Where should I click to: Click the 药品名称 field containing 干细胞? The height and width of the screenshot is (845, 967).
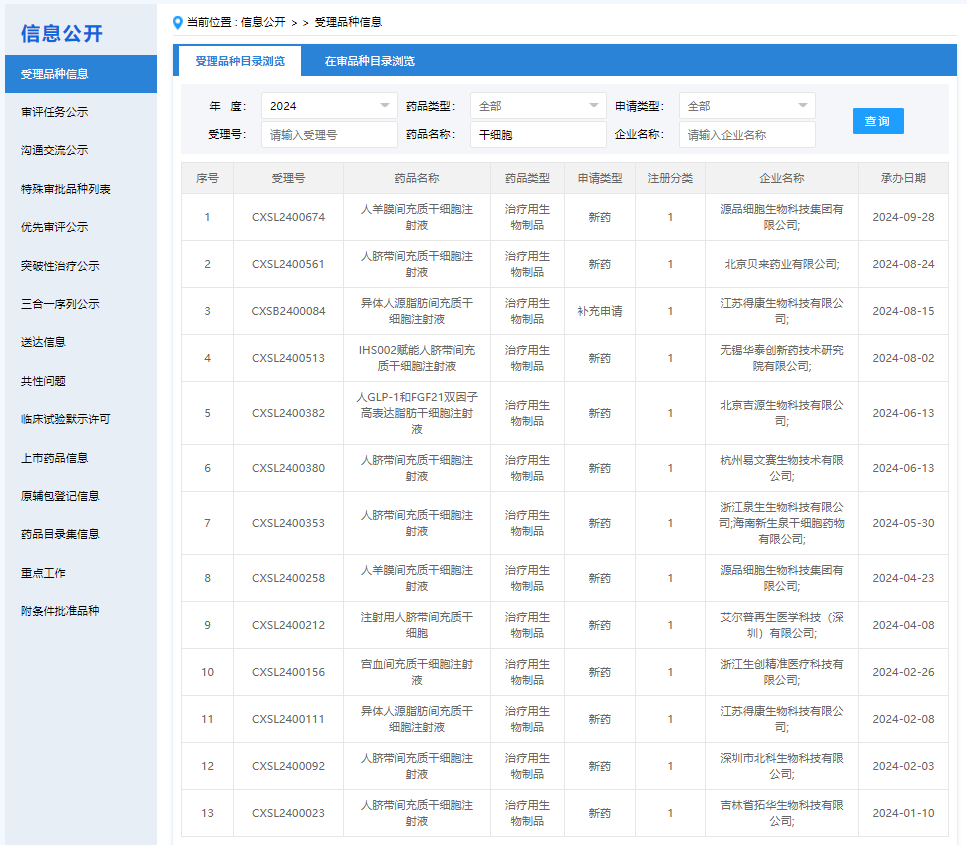pyautogui.click(x=537, y=135)
